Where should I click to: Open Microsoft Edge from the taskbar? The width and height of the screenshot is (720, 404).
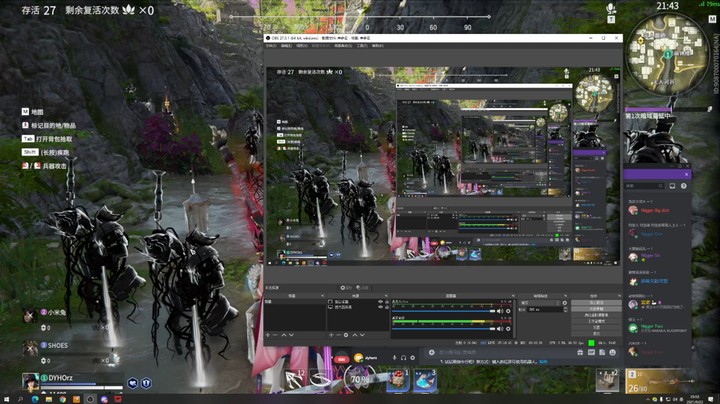click(x=35, y=399)
